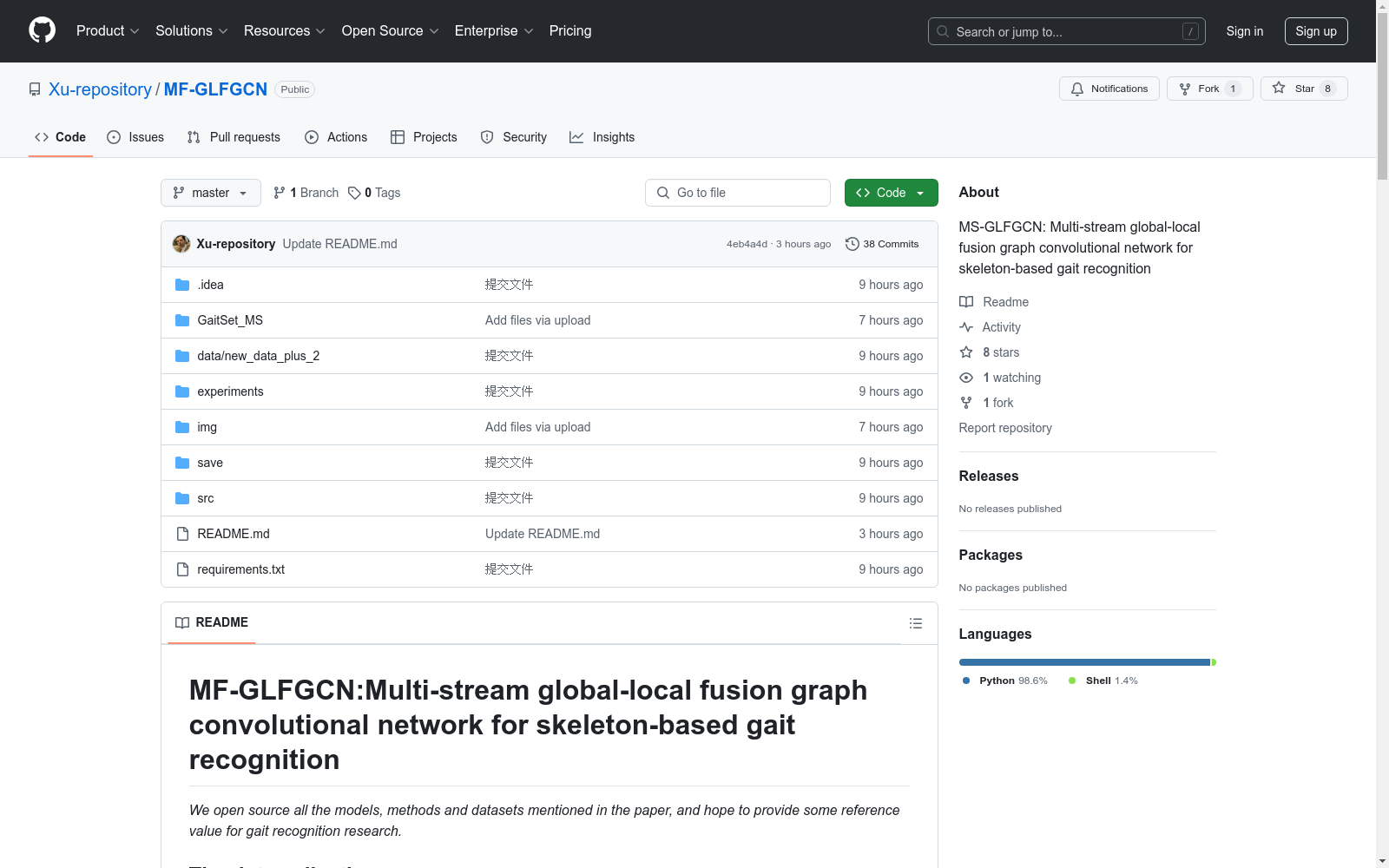The width and height of the screenshot is (1389, 868).
Task: Switch to the Issues tab
Action: [x=135, y=137]
